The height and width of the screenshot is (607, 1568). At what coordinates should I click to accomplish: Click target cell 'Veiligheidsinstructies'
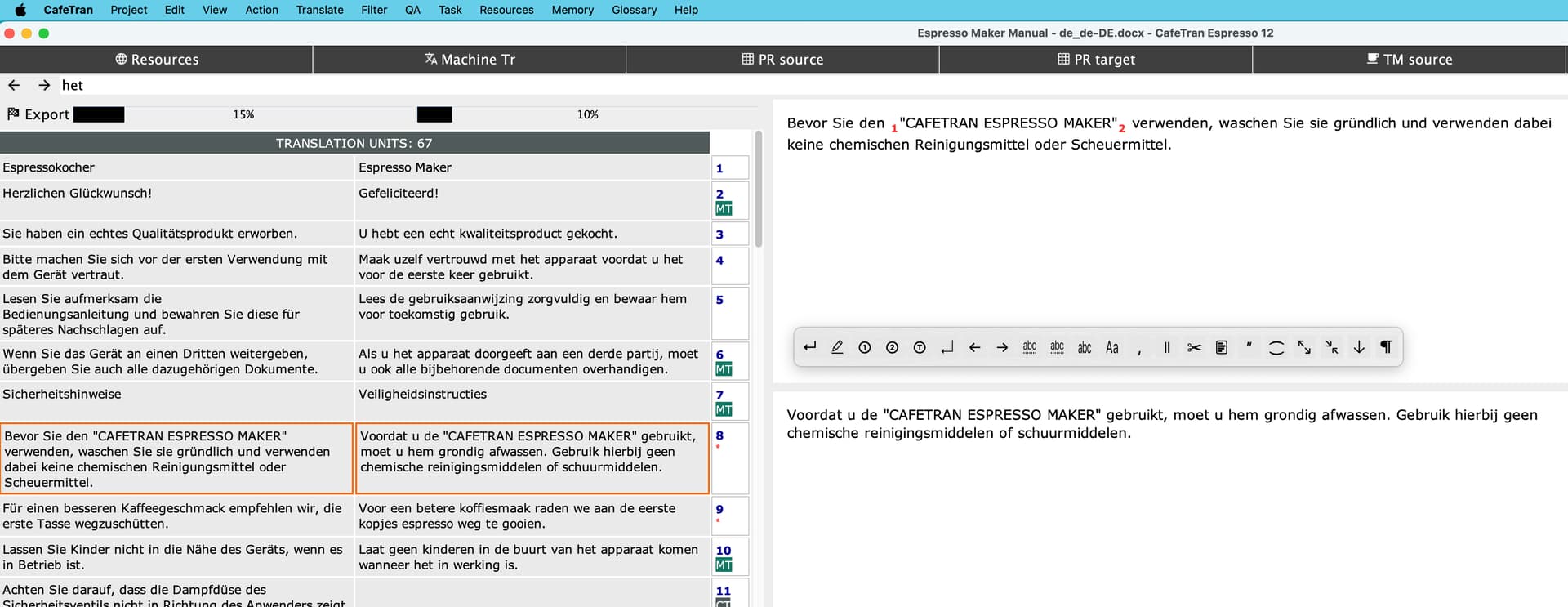(532, 401)
